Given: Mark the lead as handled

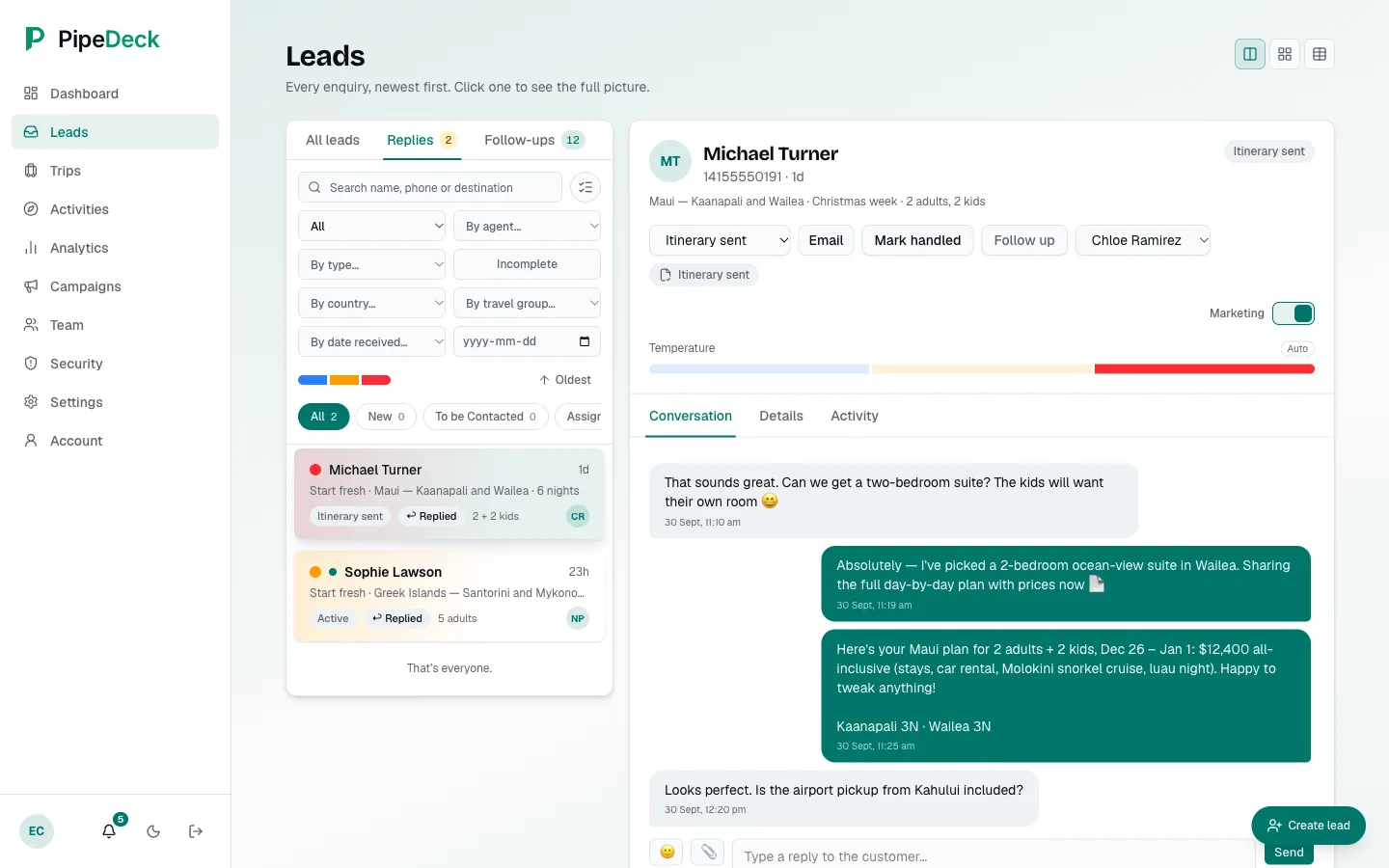Looking at the screenshot, I should 917,240.
